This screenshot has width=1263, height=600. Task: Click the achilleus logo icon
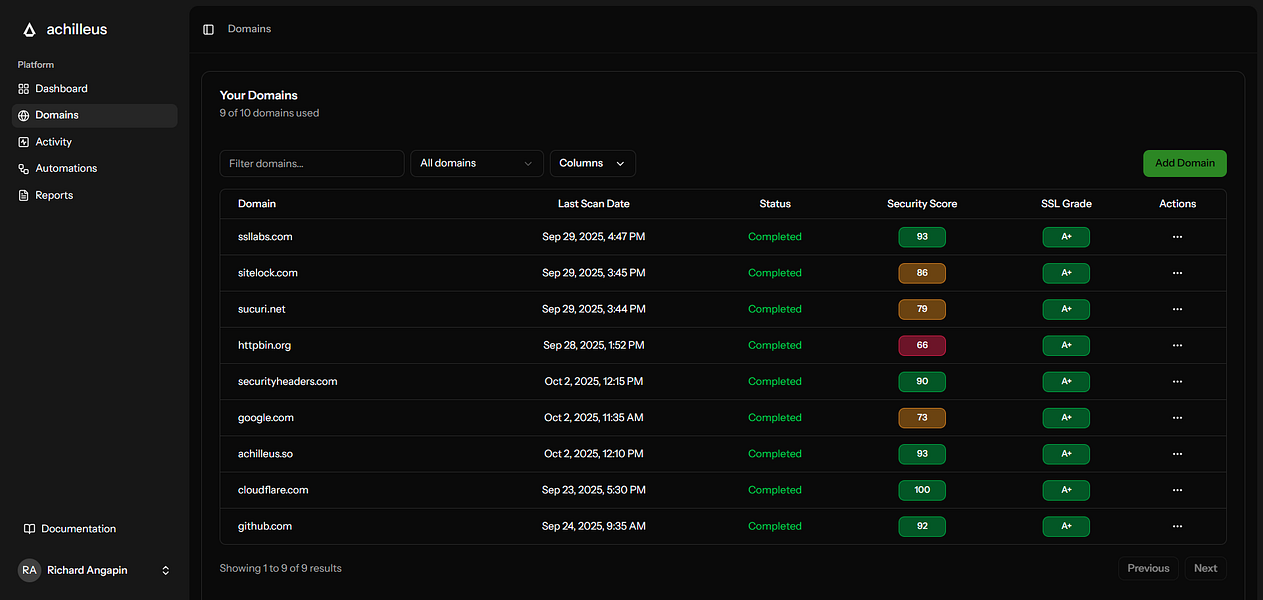[x=29, y=30]
